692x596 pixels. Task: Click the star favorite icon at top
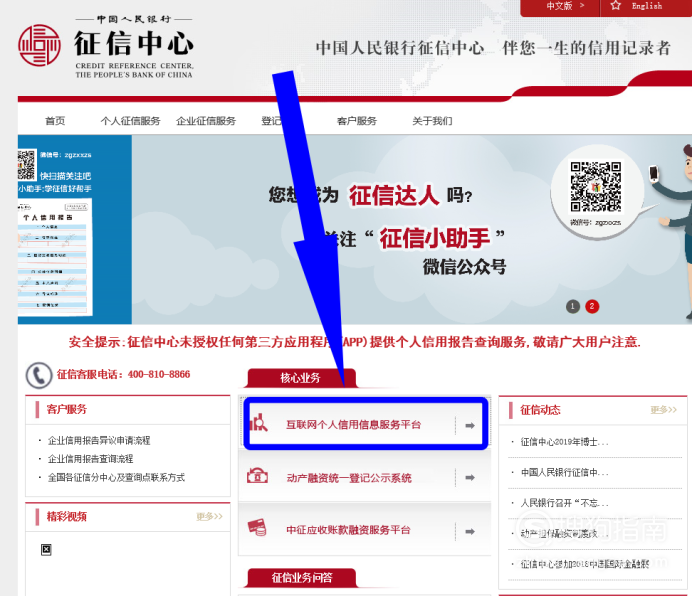[x=615, y=6]
